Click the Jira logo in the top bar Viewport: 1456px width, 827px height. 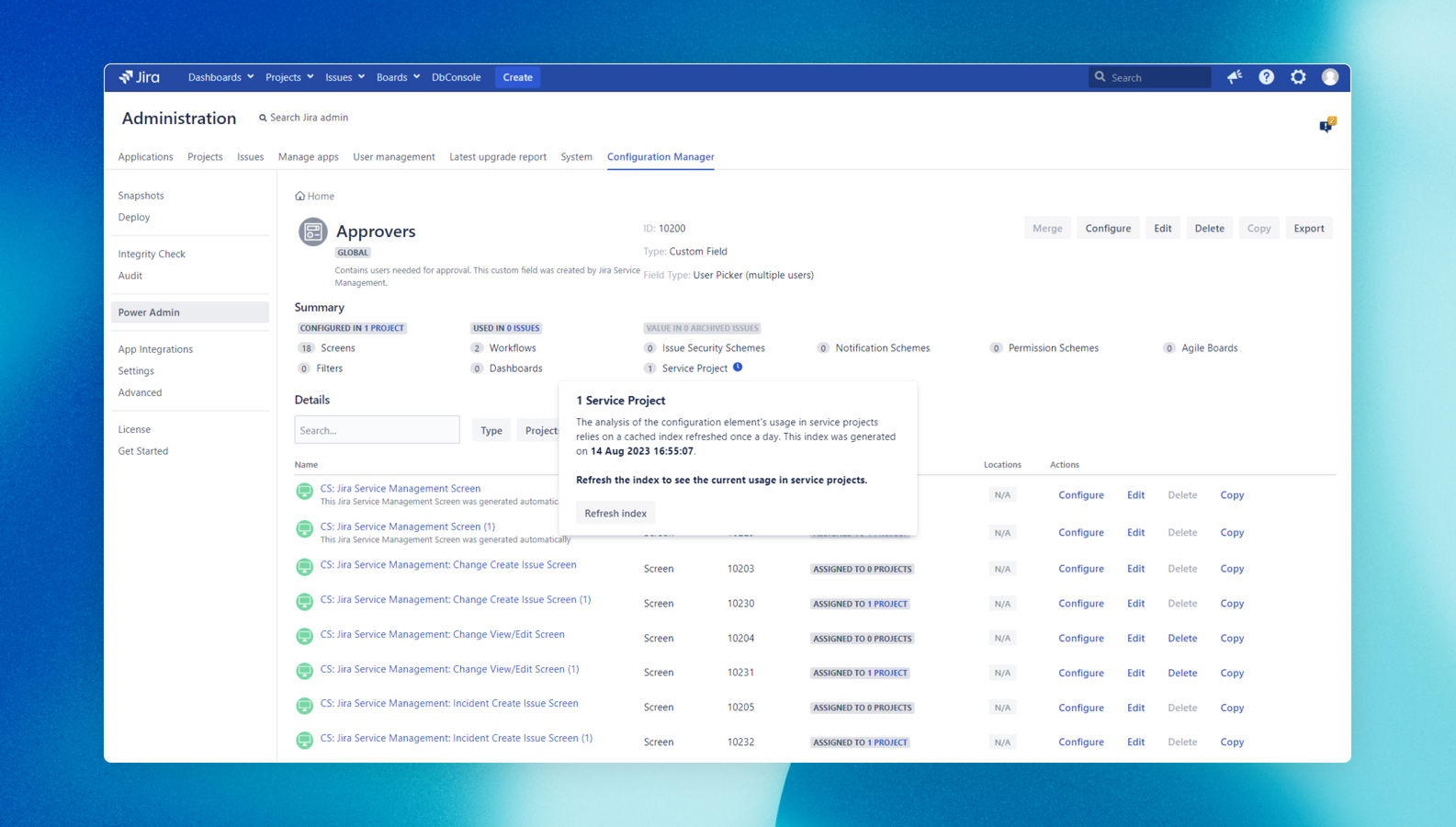pyautogui.click(x=140, y=77)
